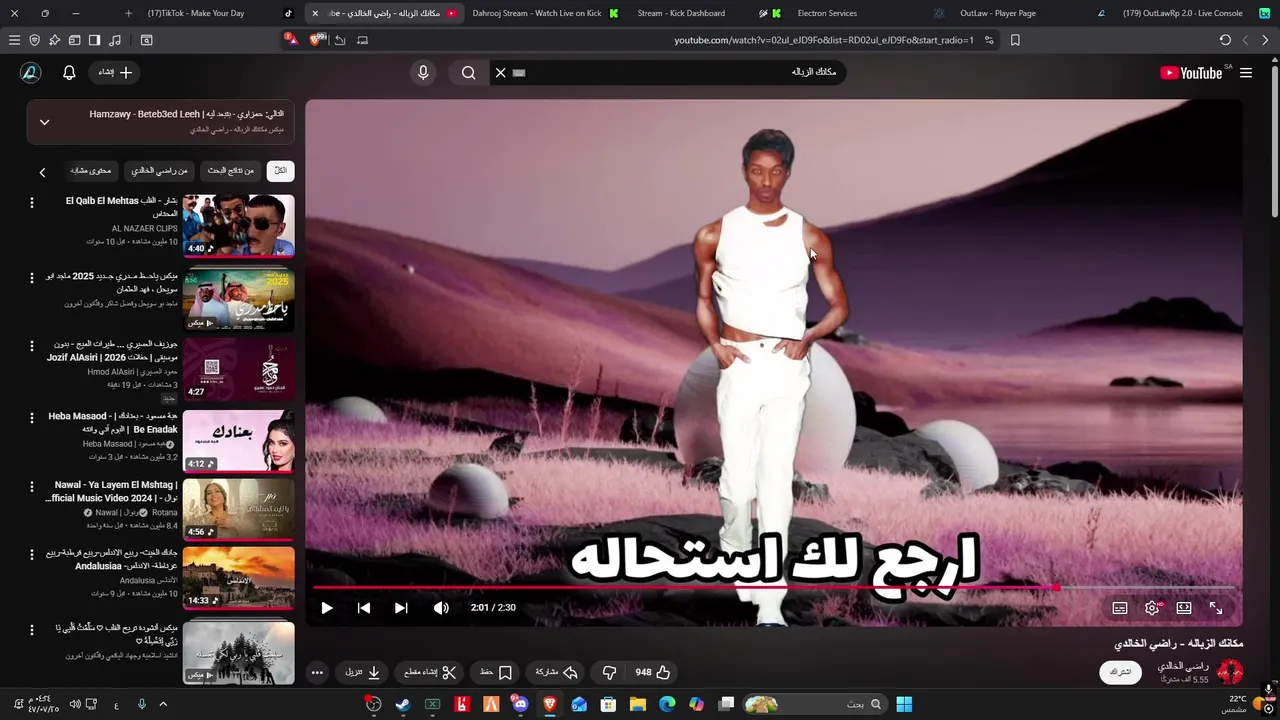Open options for the Jozif AlAsiri video
This screenshot has height=720, width=1280.
tap(31, 346)
